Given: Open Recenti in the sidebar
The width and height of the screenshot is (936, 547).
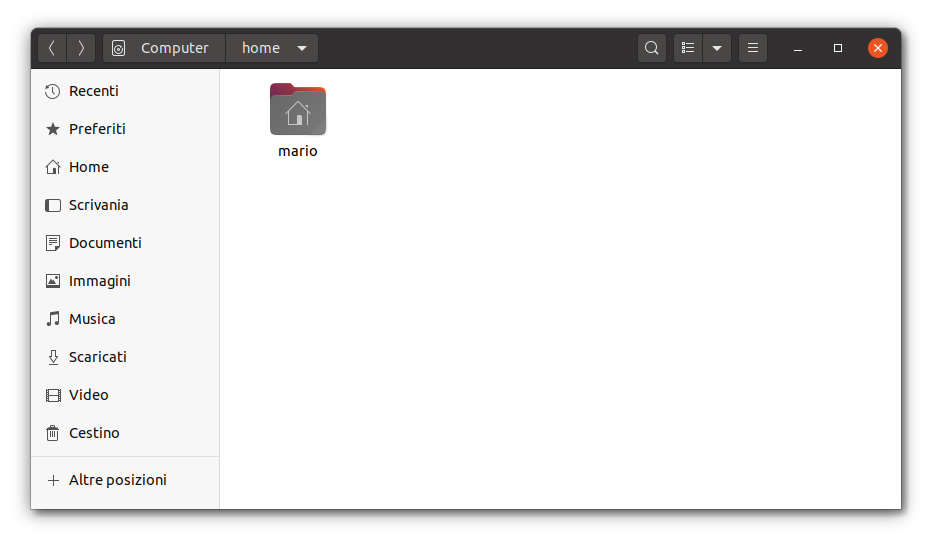Looking at the screenshot, I should [93, 91].
